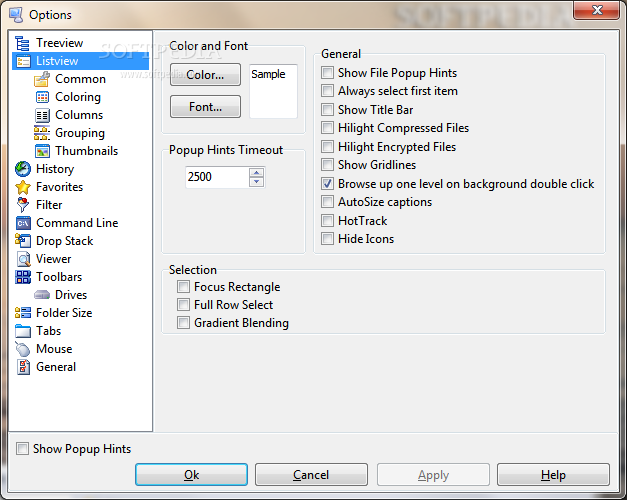Uncheck Browse up one level on background double click
Screen dimensions: 627x500
point(327,184)
